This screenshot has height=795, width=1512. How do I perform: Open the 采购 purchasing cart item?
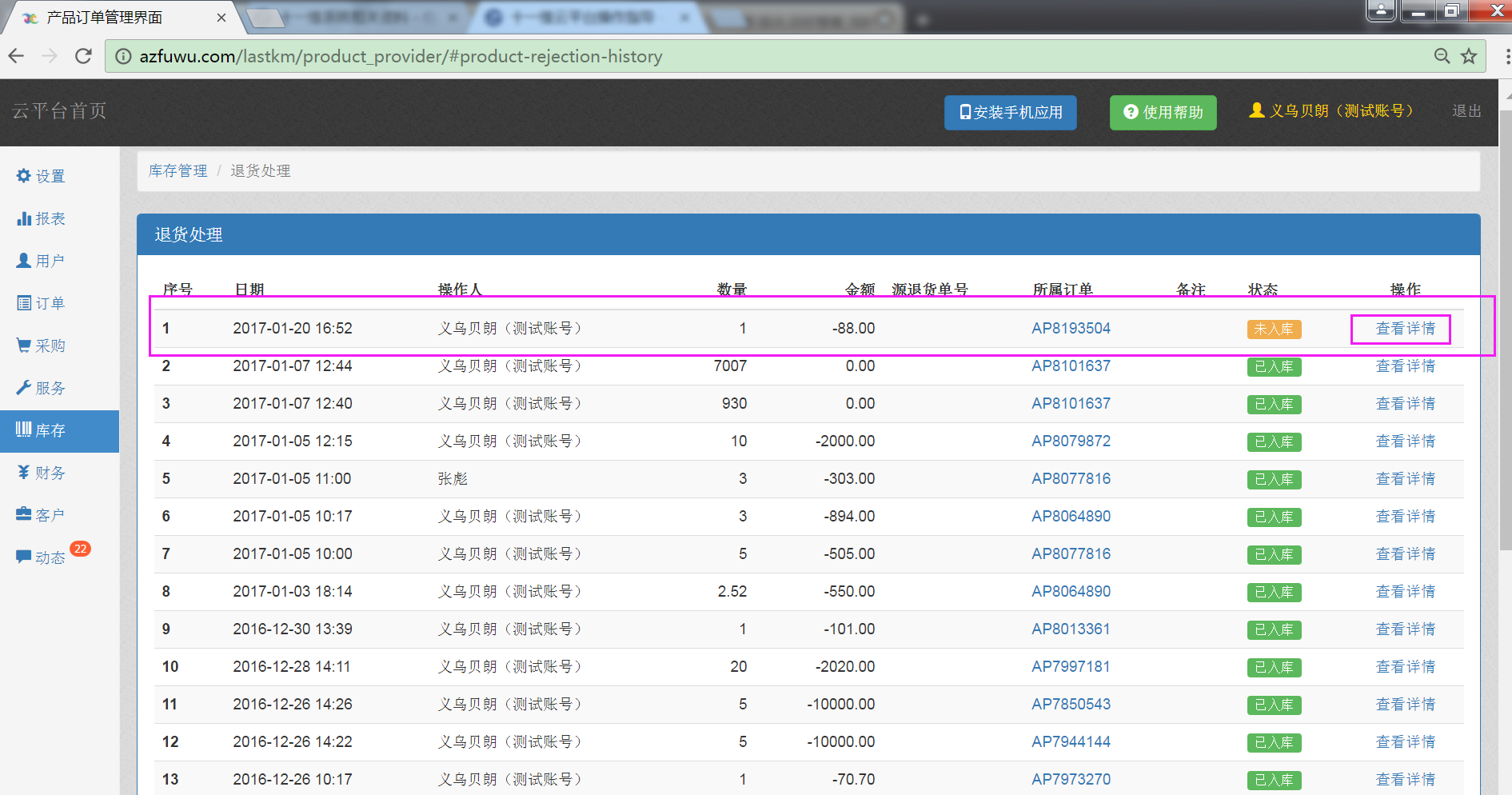41,346
